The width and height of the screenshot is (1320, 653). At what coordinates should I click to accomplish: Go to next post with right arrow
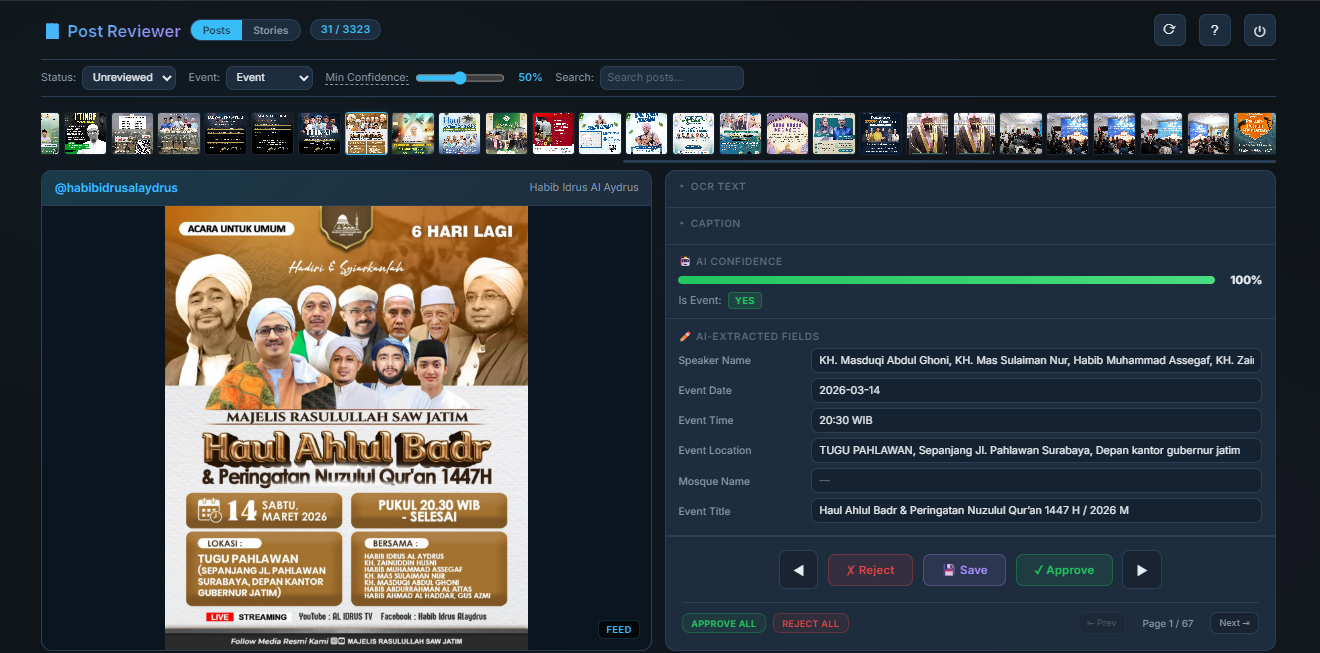[x=1141, y=570]
